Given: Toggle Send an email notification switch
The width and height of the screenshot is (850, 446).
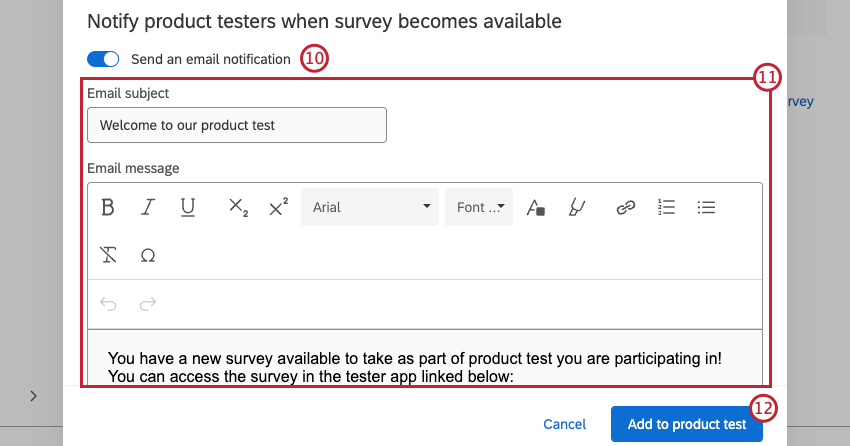Looking at the screenshot, I should tap(104, 59).
